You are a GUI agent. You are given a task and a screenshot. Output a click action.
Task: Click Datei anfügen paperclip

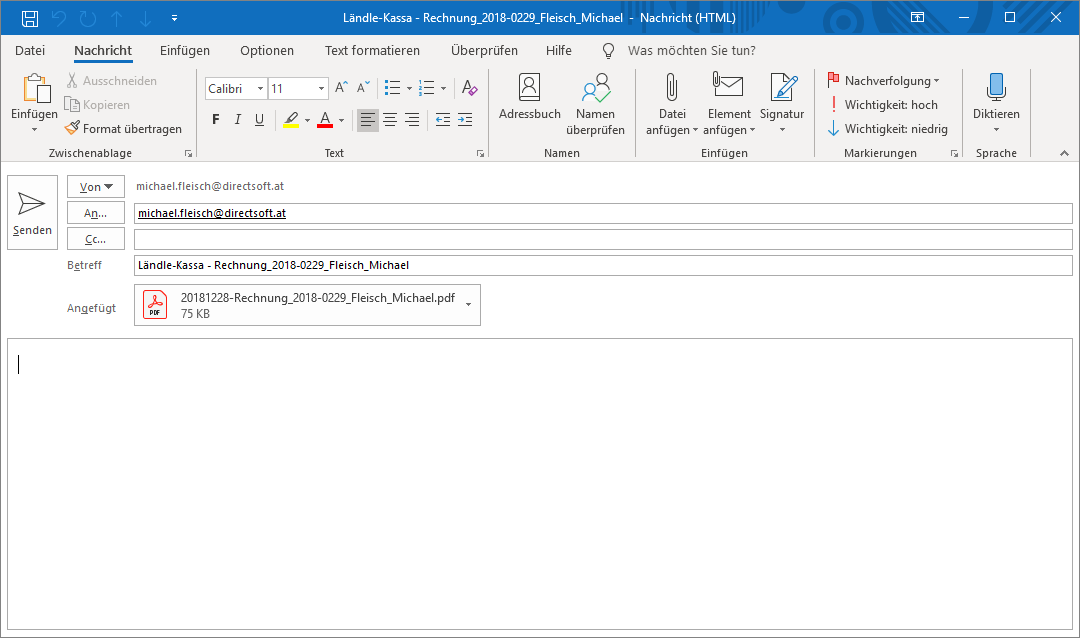[672, 105]
